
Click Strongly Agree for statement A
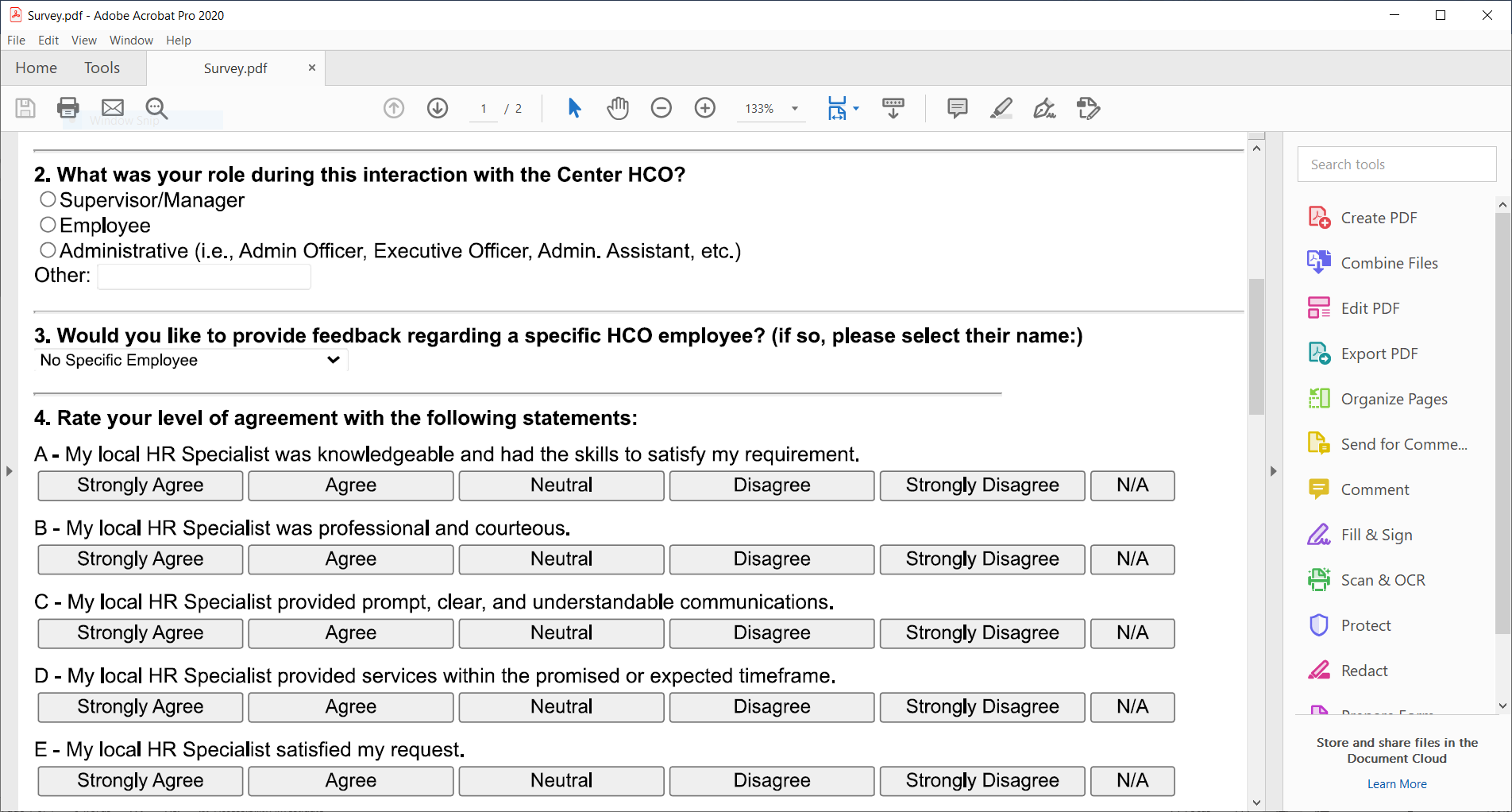[x=141, y=485]
